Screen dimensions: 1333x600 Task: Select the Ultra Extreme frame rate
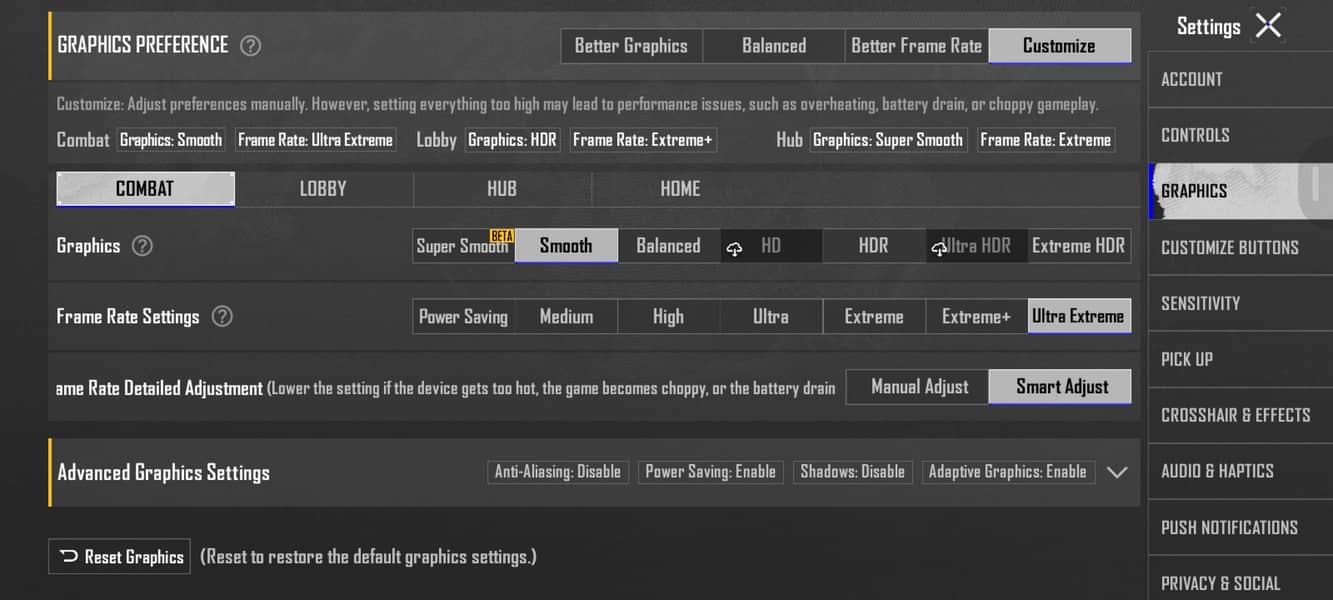pos(1079,317)
